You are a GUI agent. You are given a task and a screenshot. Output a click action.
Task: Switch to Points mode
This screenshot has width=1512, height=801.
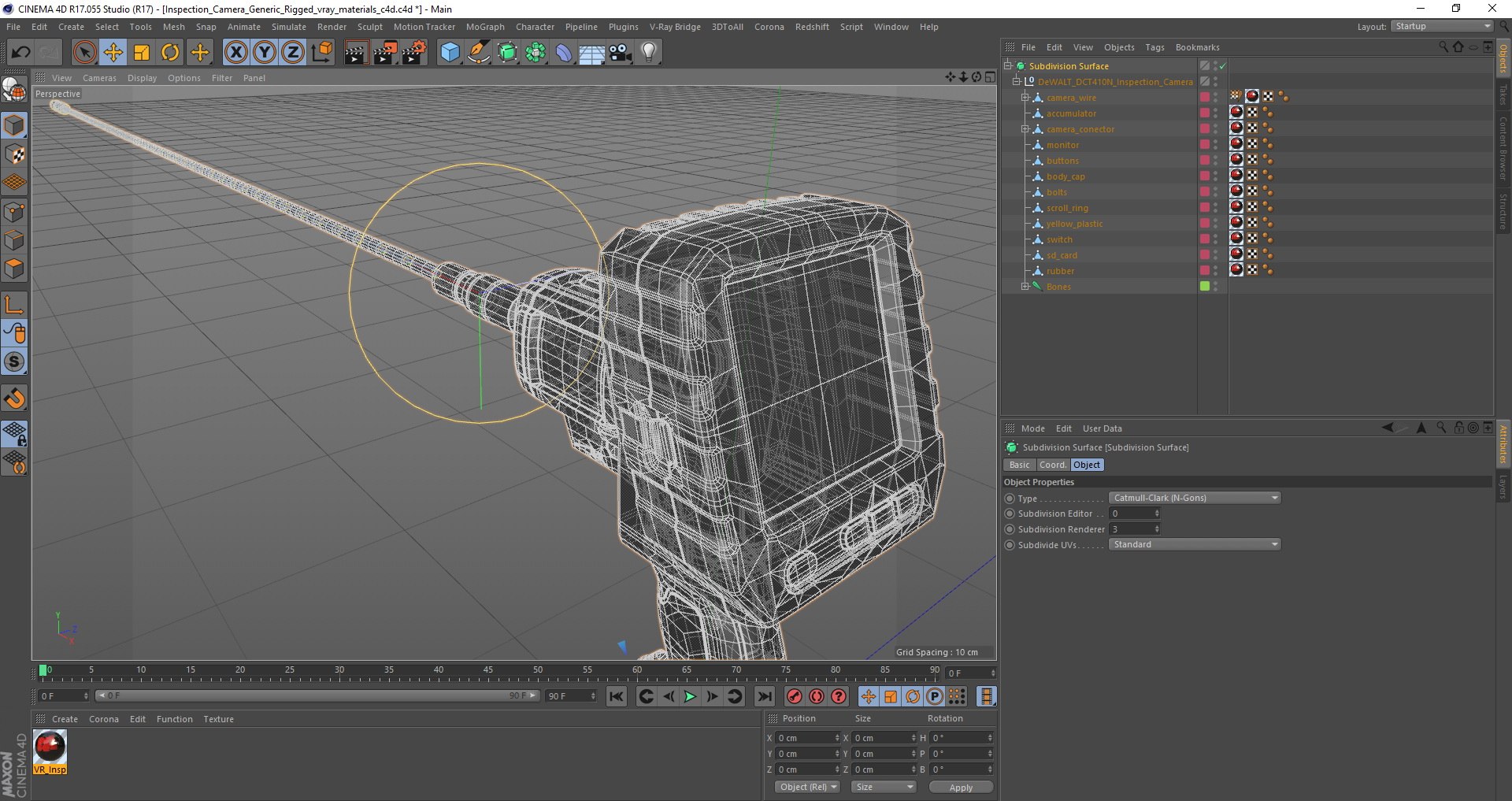tap(14, 212)
